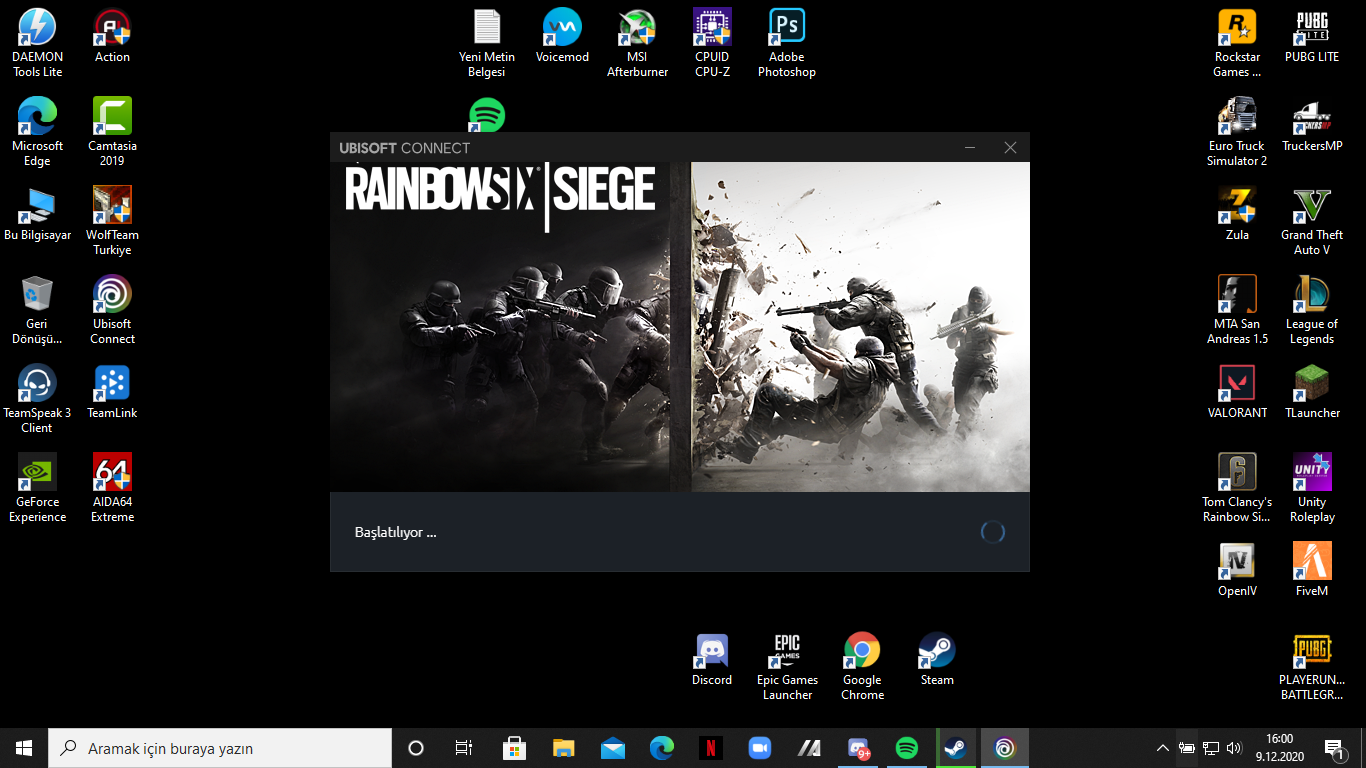Select the Ubisoft Connect desktop shortcut
Image resolution: width=1366 pixels, height=768 pixels.
pyautogui.click(x=112, y=309)
